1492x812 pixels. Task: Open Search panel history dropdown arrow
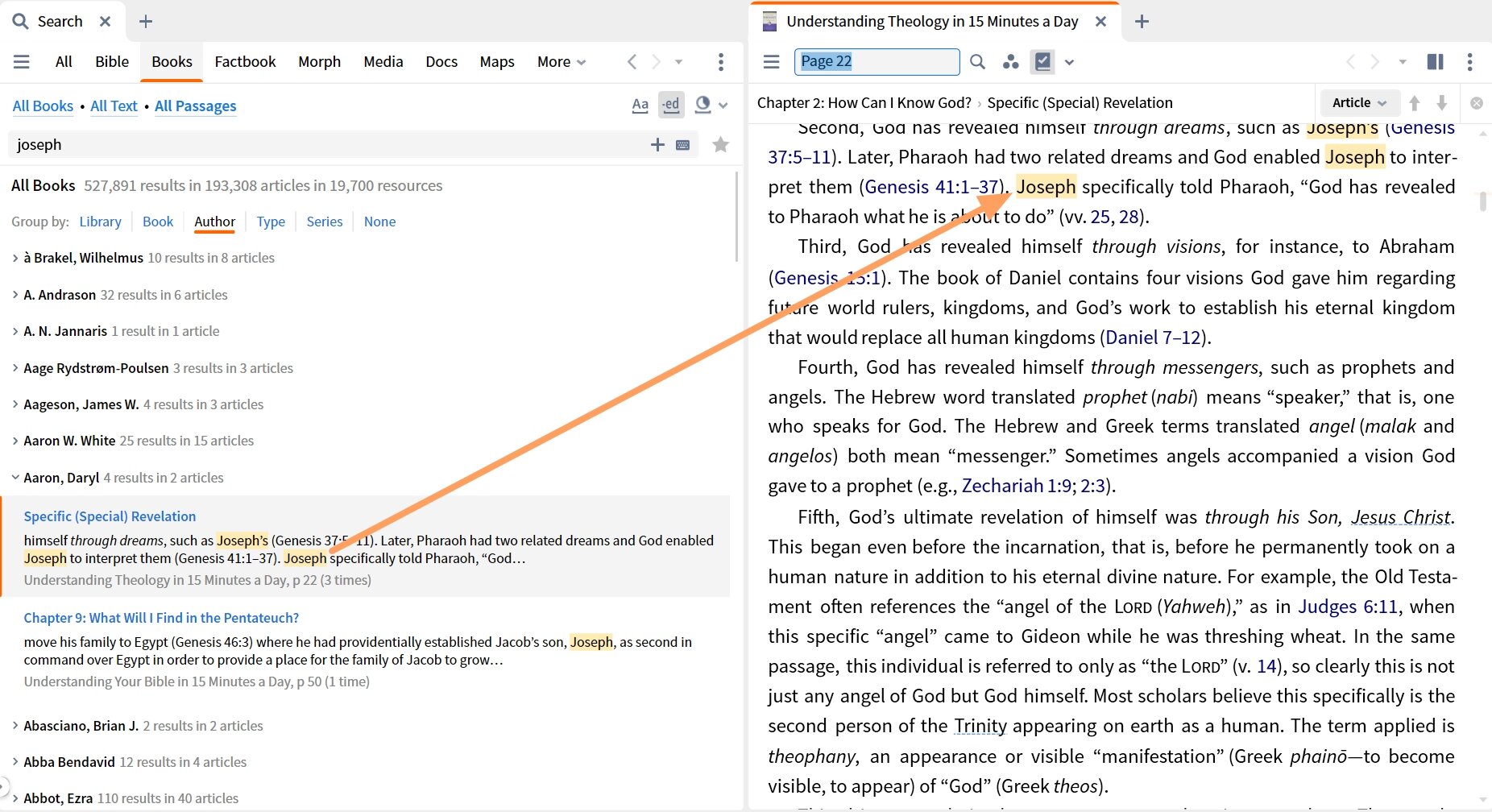coord(678,61)
